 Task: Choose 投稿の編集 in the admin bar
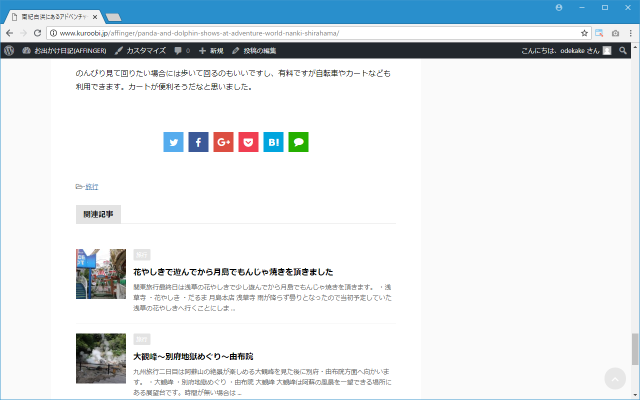[254, 51]
